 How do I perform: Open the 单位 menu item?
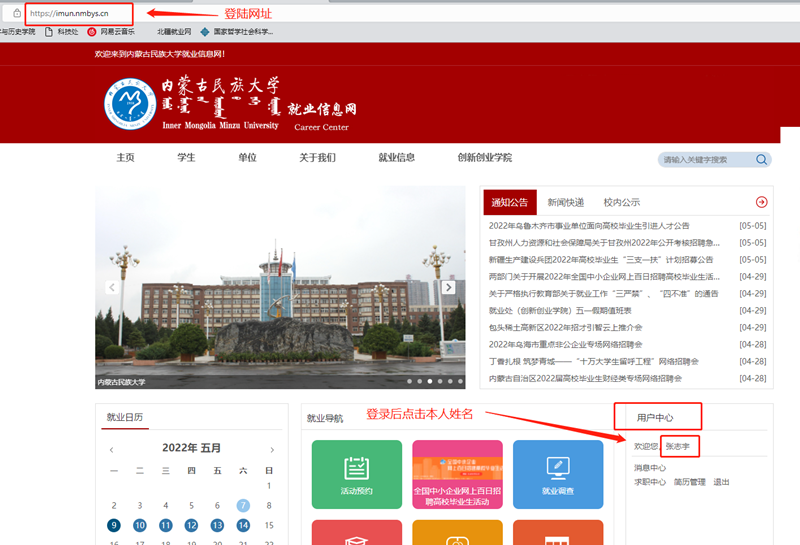(247, 158)
